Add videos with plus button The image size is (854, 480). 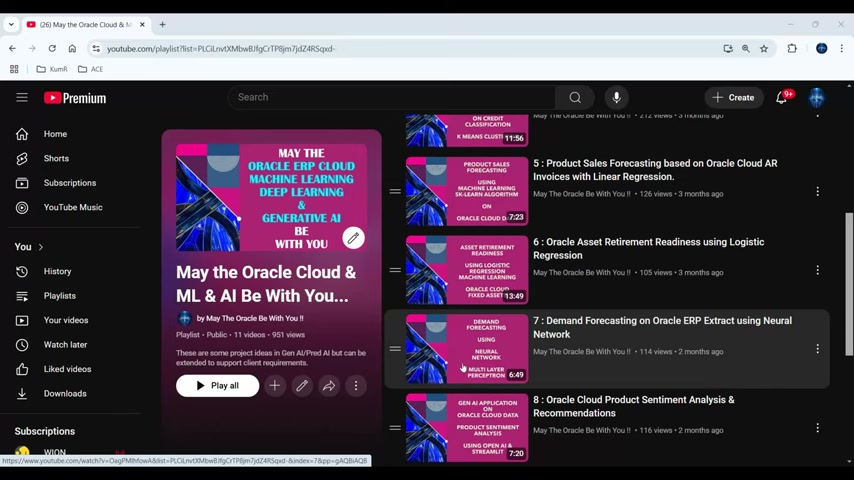click(275, 386)
